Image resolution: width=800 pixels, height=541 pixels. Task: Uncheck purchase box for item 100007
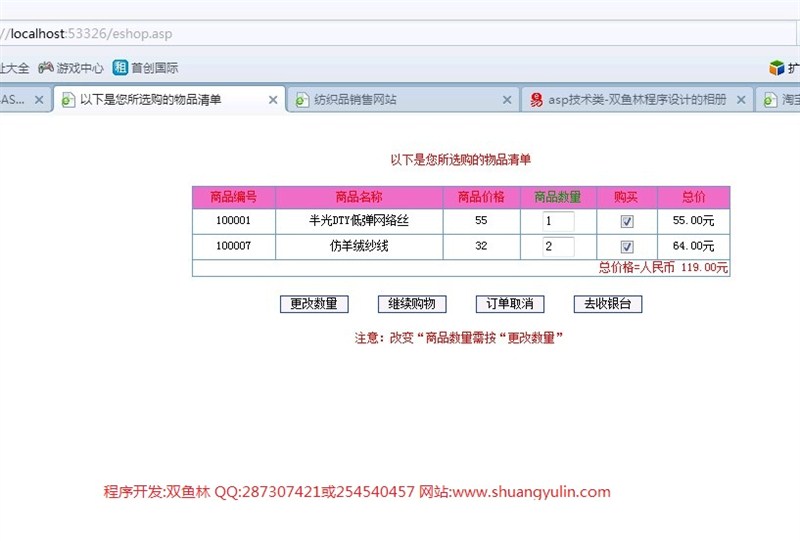pyautogui.click(x=627, y=247)
